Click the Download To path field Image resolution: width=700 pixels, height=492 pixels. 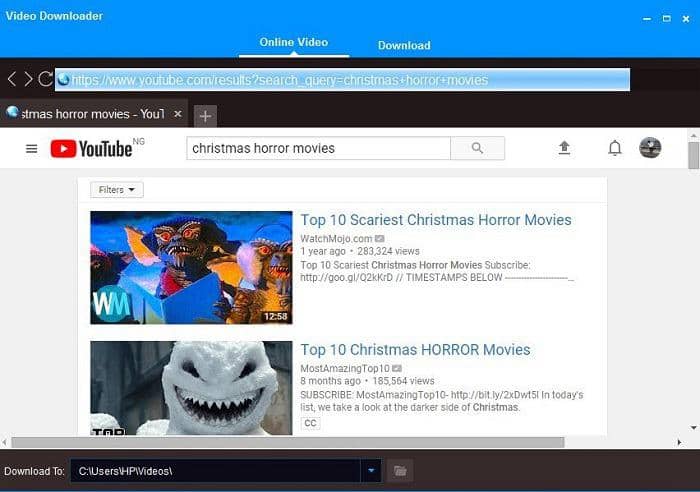coord(215,471)
